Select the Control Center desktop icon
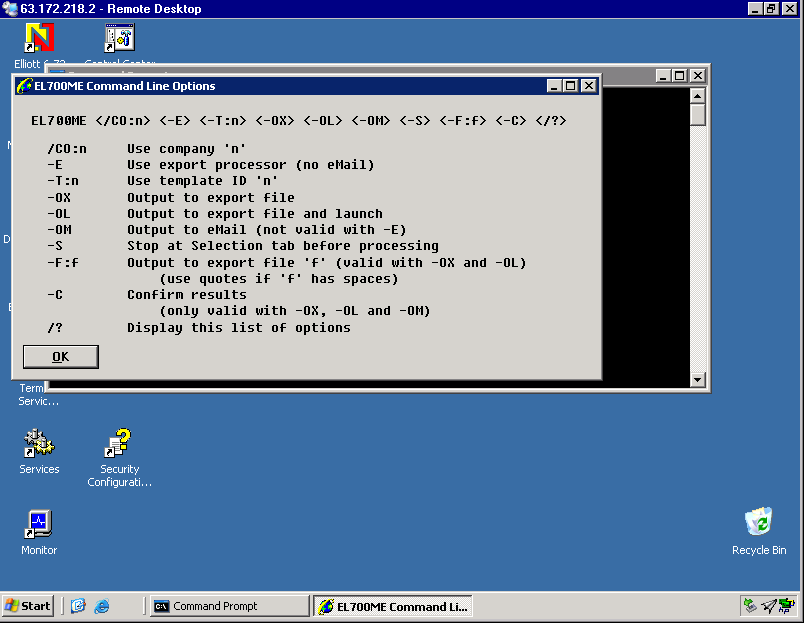Image resolution: width=804 pixels, height=623 pixels. coord(119,37)
